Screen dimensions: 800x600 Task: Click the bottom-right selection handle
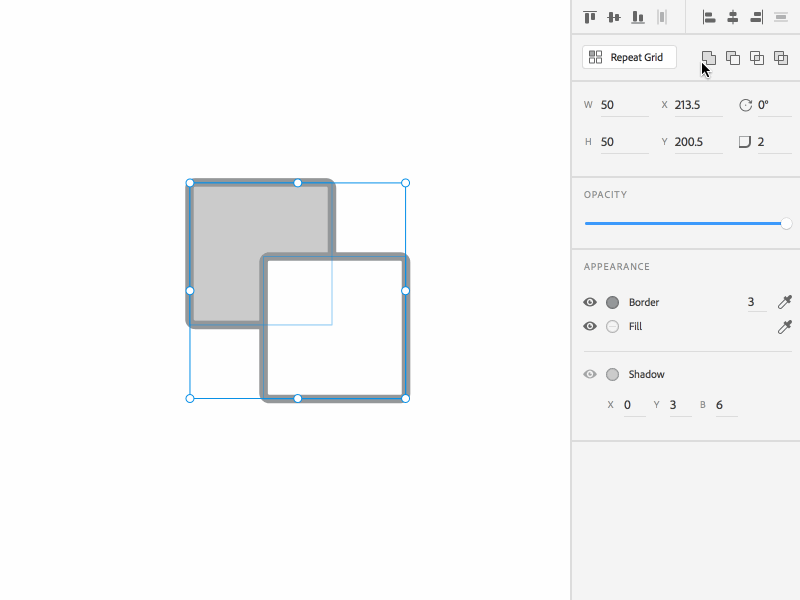(406, 398)
